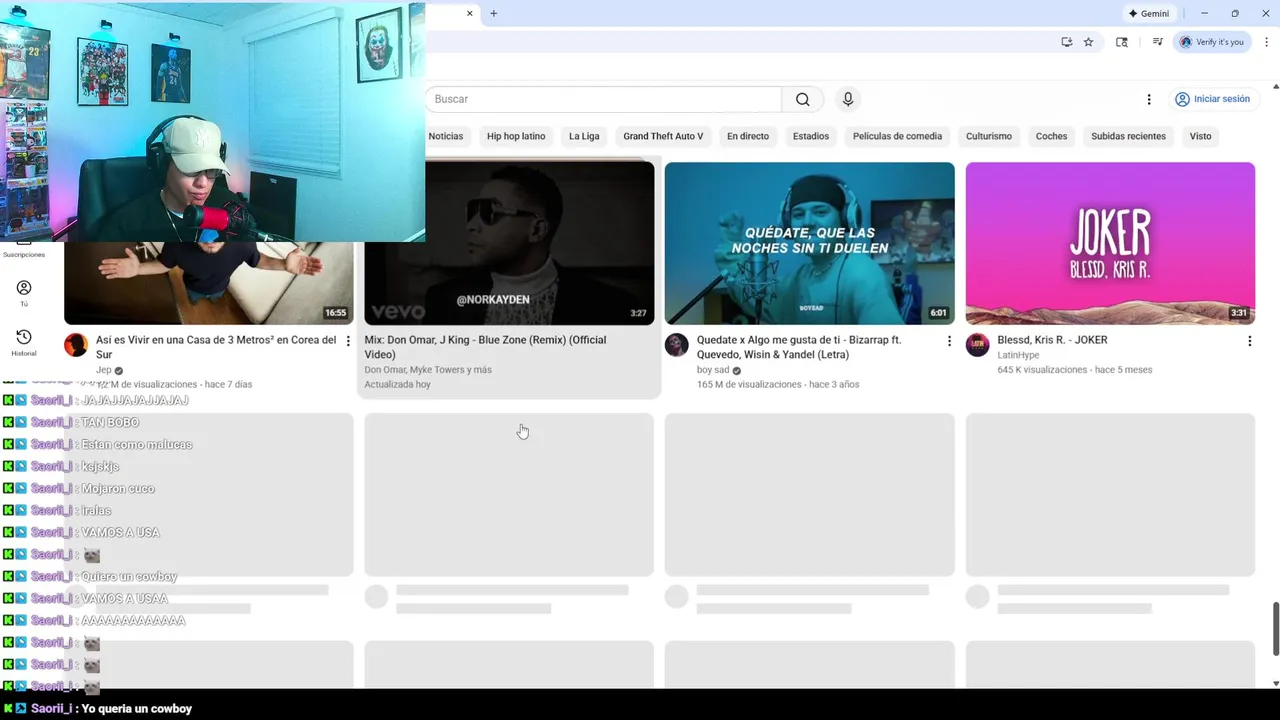The width and height of the screenshot is (1280, 720).
Task: Focus the Buscar search field
Action: pyautogui.click(x=603, y=99)
